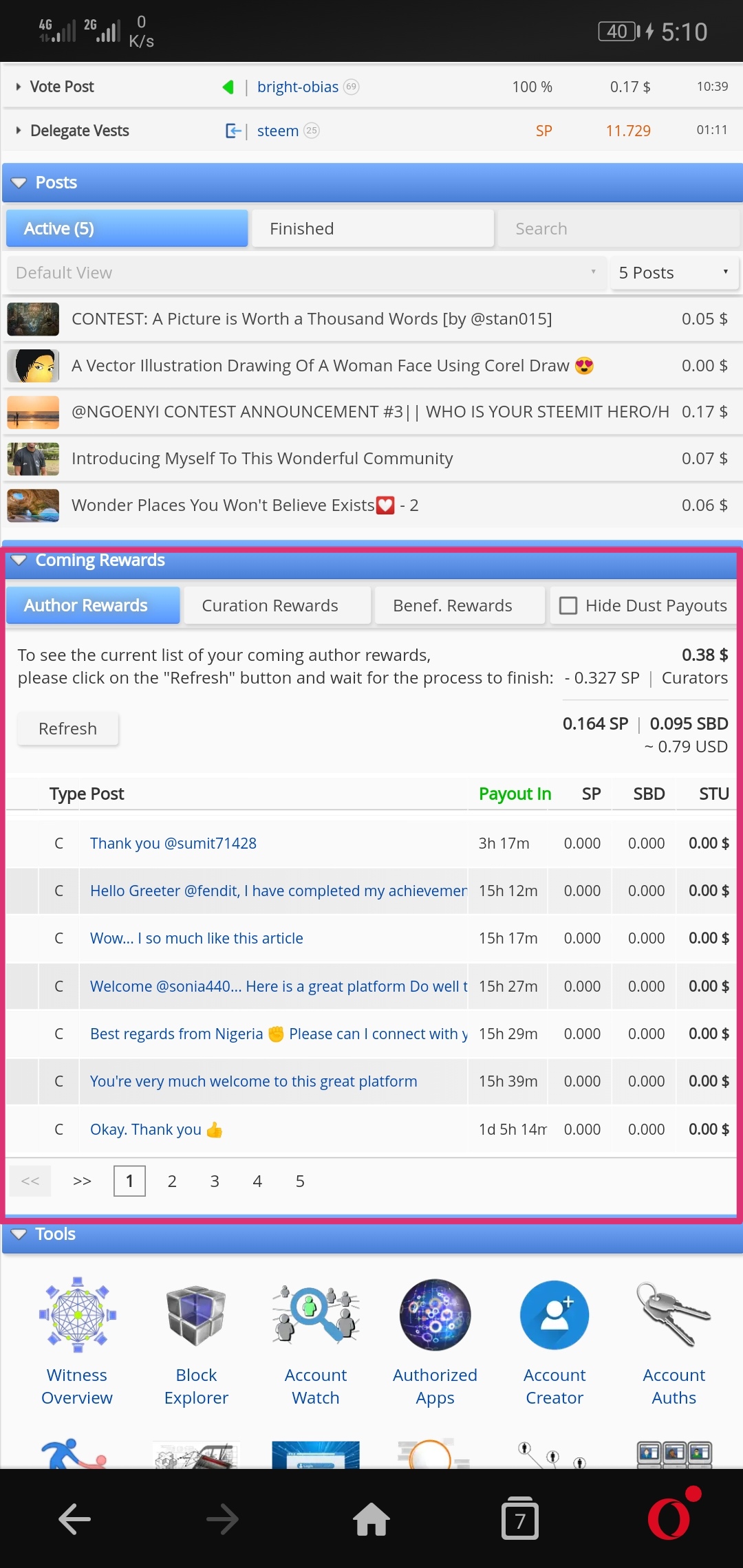Image resolution: width=743 pixels, height=1568 pixels.
Task: Select the Benef. Rewards tab
Action: click(x=460, y=605)
